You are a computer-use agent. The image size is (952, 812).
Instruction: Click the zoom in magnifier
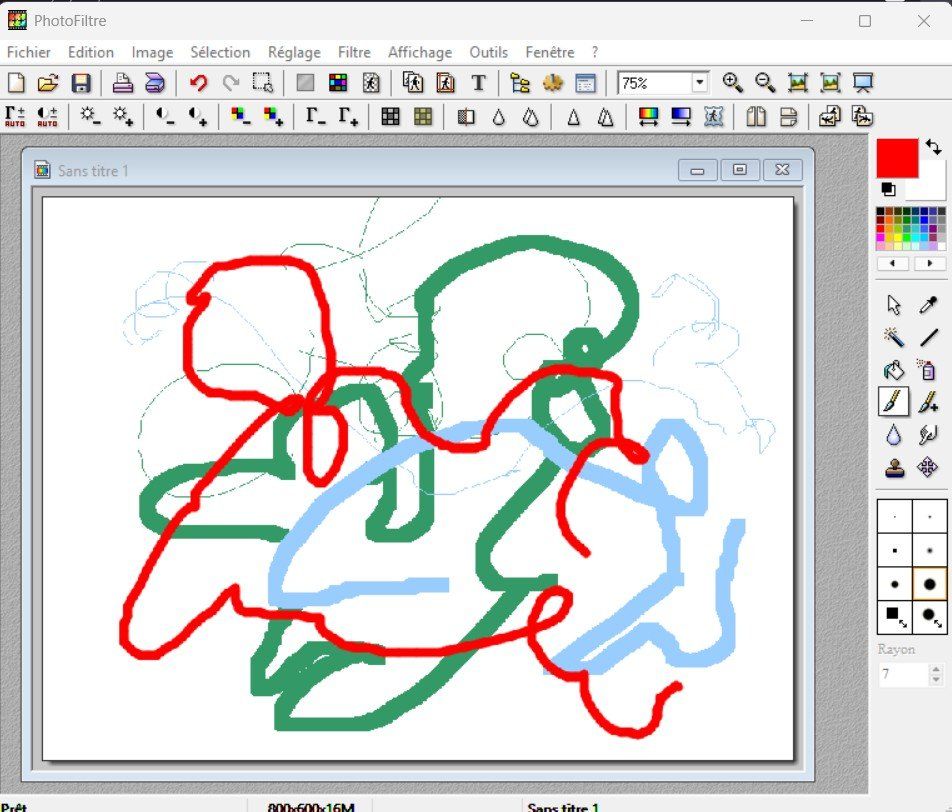point(733,83)
